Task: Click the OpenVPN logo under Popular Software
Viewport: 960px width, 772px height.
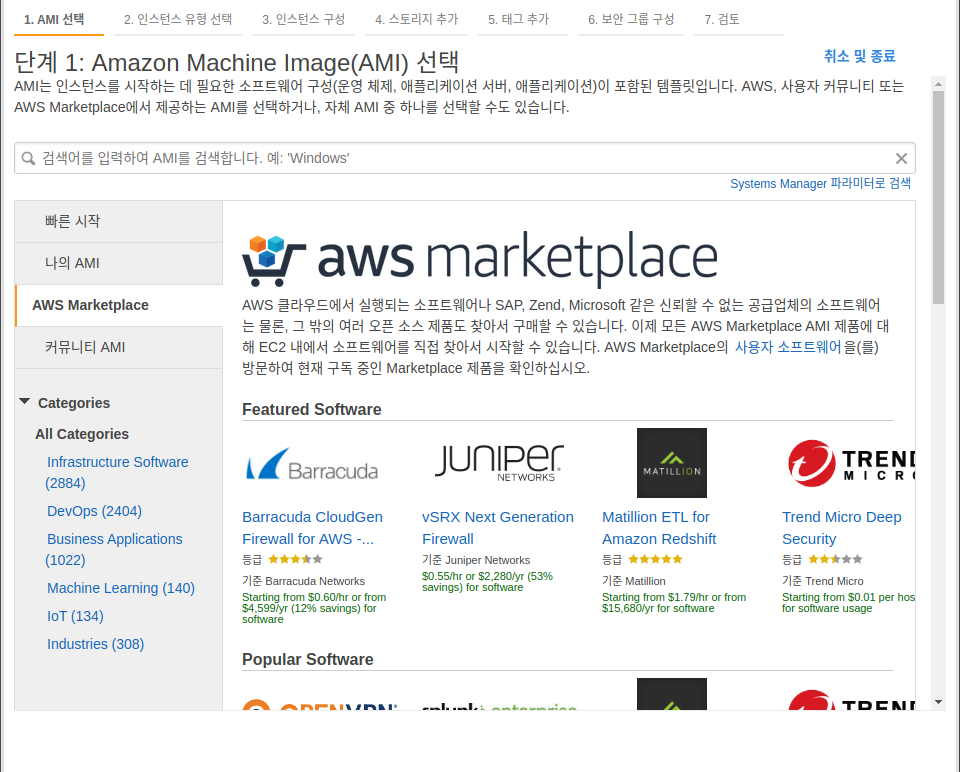Action: tap(320, 703)
